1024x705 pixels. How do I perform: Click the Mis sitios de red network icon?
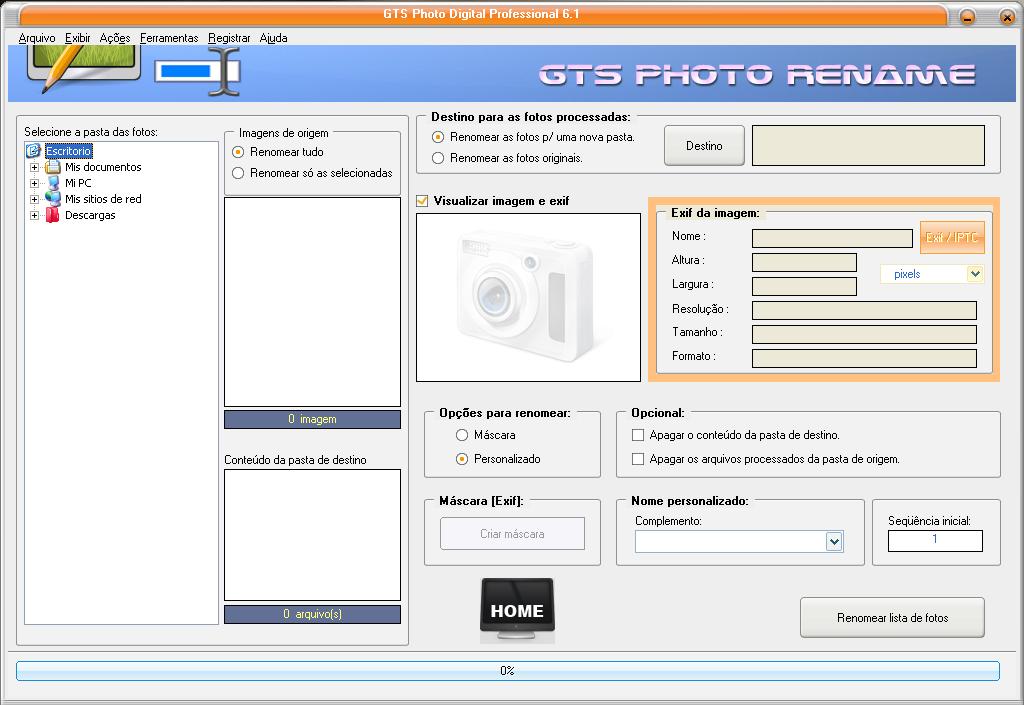coord(53,199)
